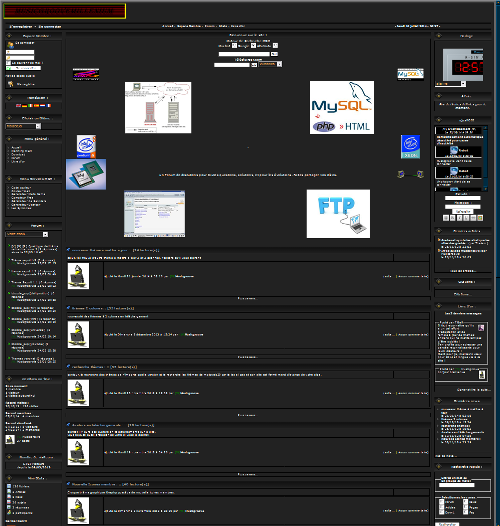The image size is (500, 526).
Task: Focus the advanced search keyword field
Action: pyautogui.click(x=457, y=485)
